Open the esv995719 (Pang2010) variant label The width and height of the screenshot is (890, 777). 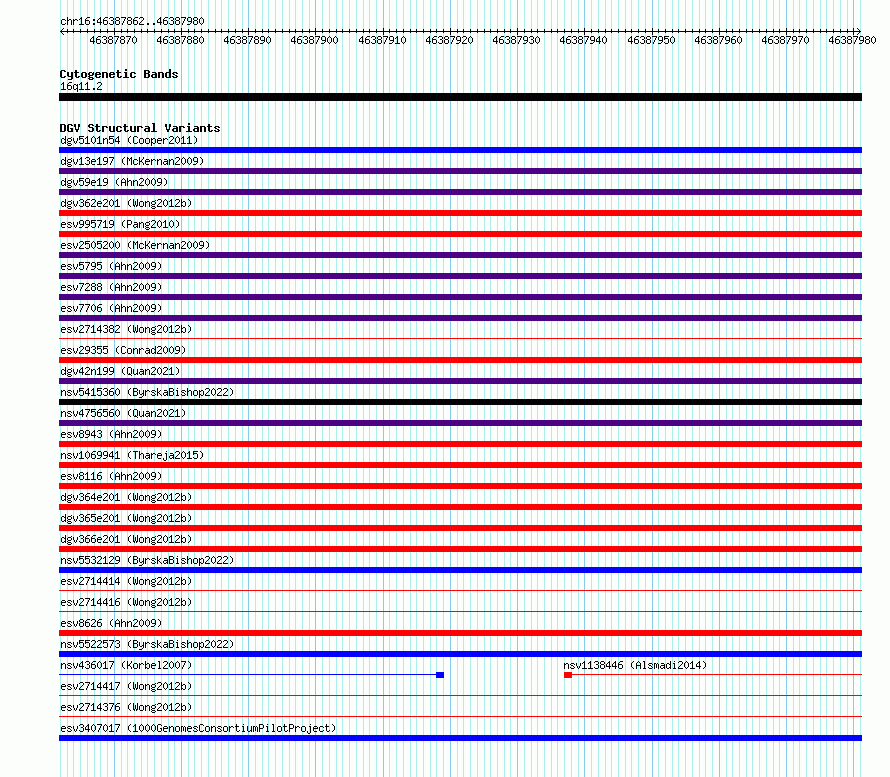point(120,224)
